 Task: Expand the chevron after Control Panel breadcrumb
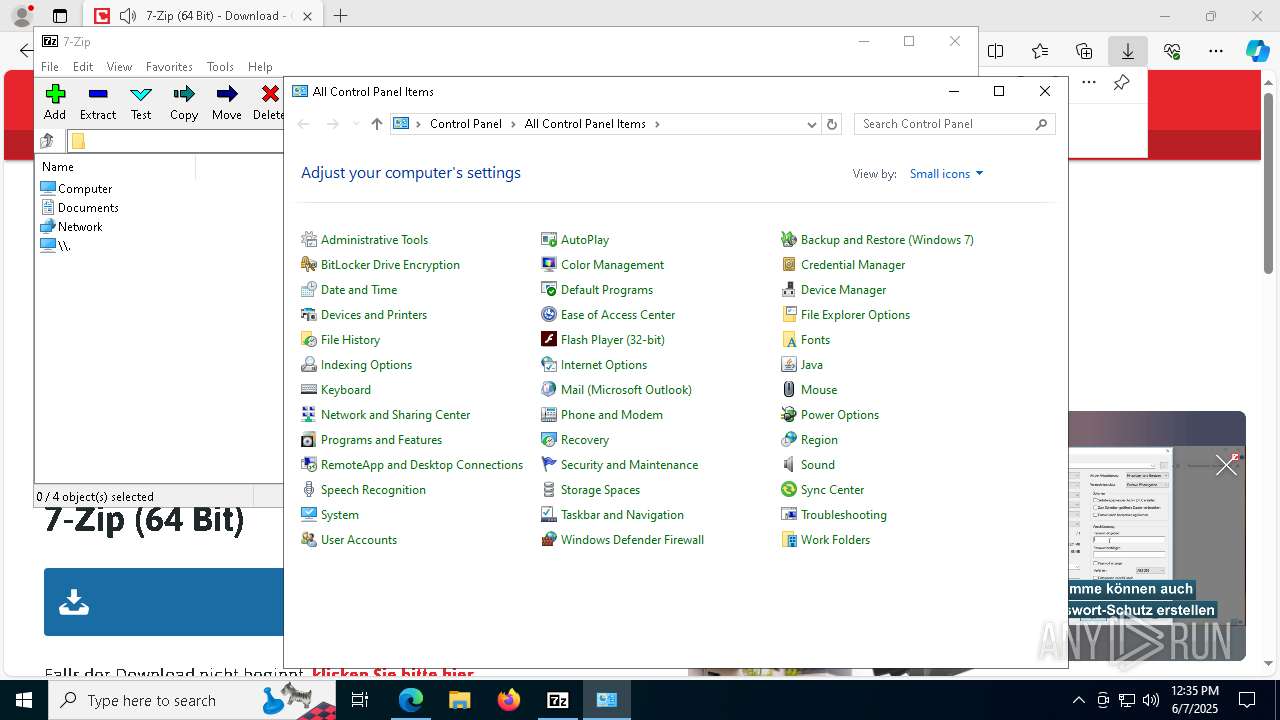pyautogui.click(x=513, y=124)
